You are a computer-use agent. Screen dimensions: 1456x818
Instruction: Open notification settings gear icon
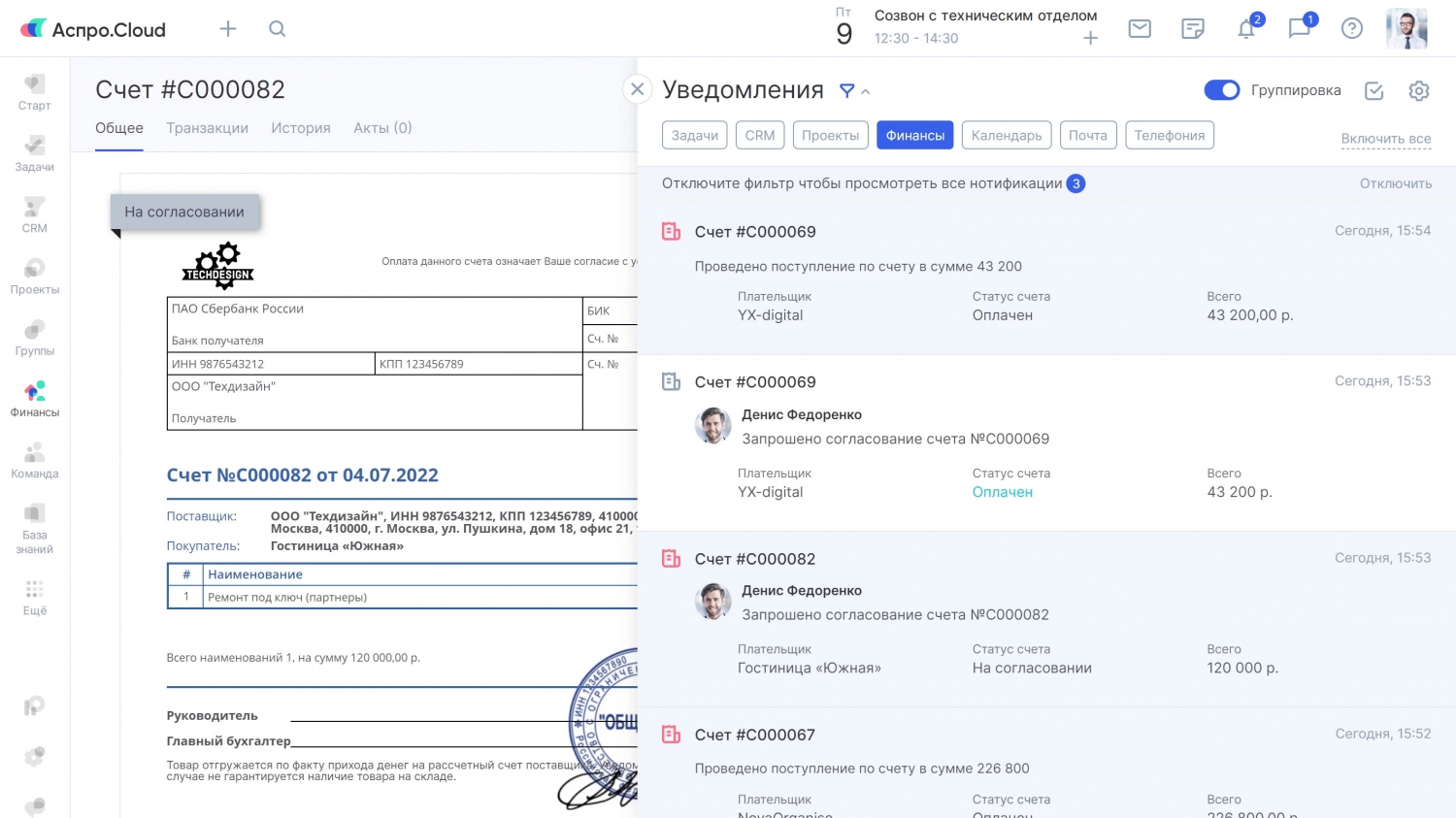tap(1419, 90)
